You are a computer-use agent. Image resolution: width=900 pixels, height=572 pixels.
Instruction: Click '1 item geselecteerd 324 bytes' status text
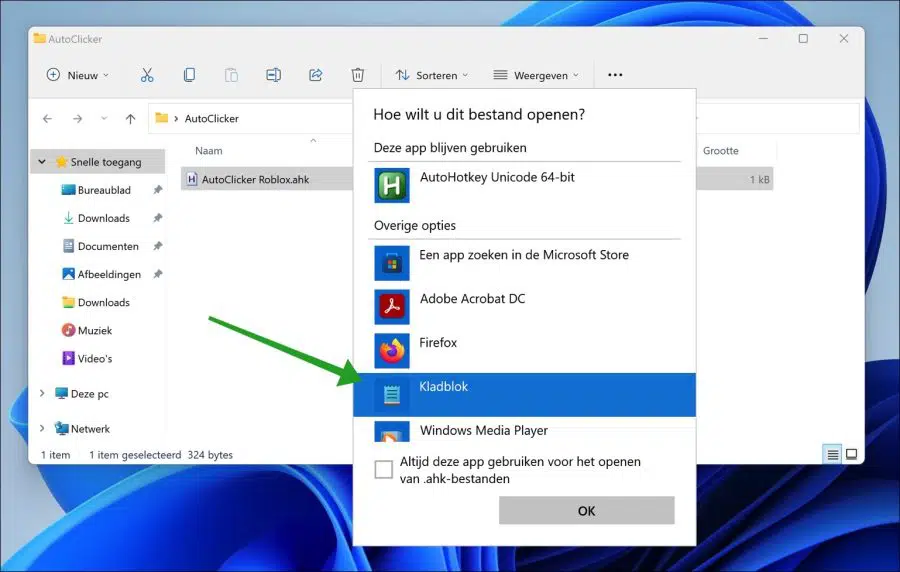pyautogui.click(x=161, y=455)
